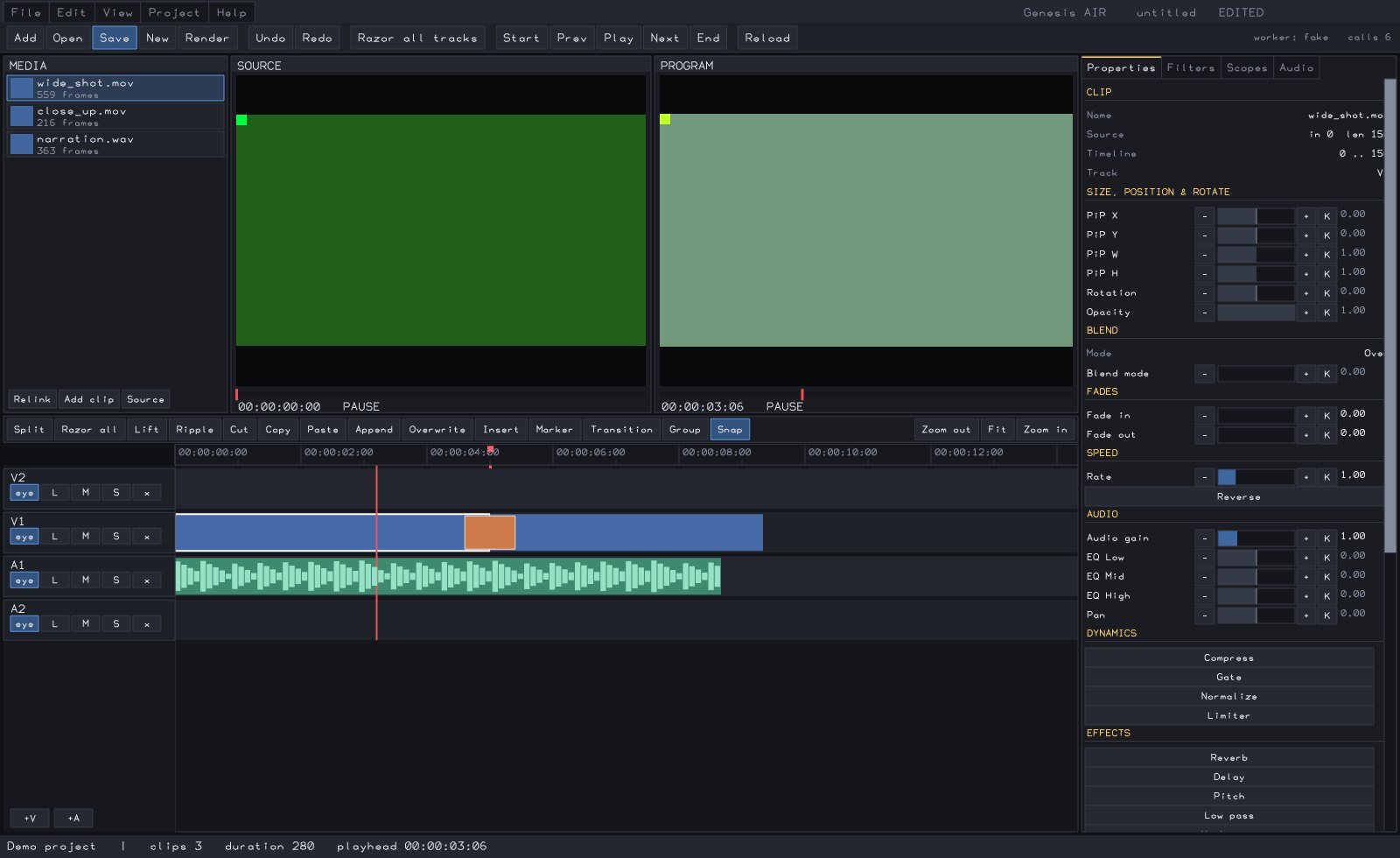Viewport: 1400px width, 858px height.
Task: Click the red marker on timeline ruler
Action: coord(490,450)
